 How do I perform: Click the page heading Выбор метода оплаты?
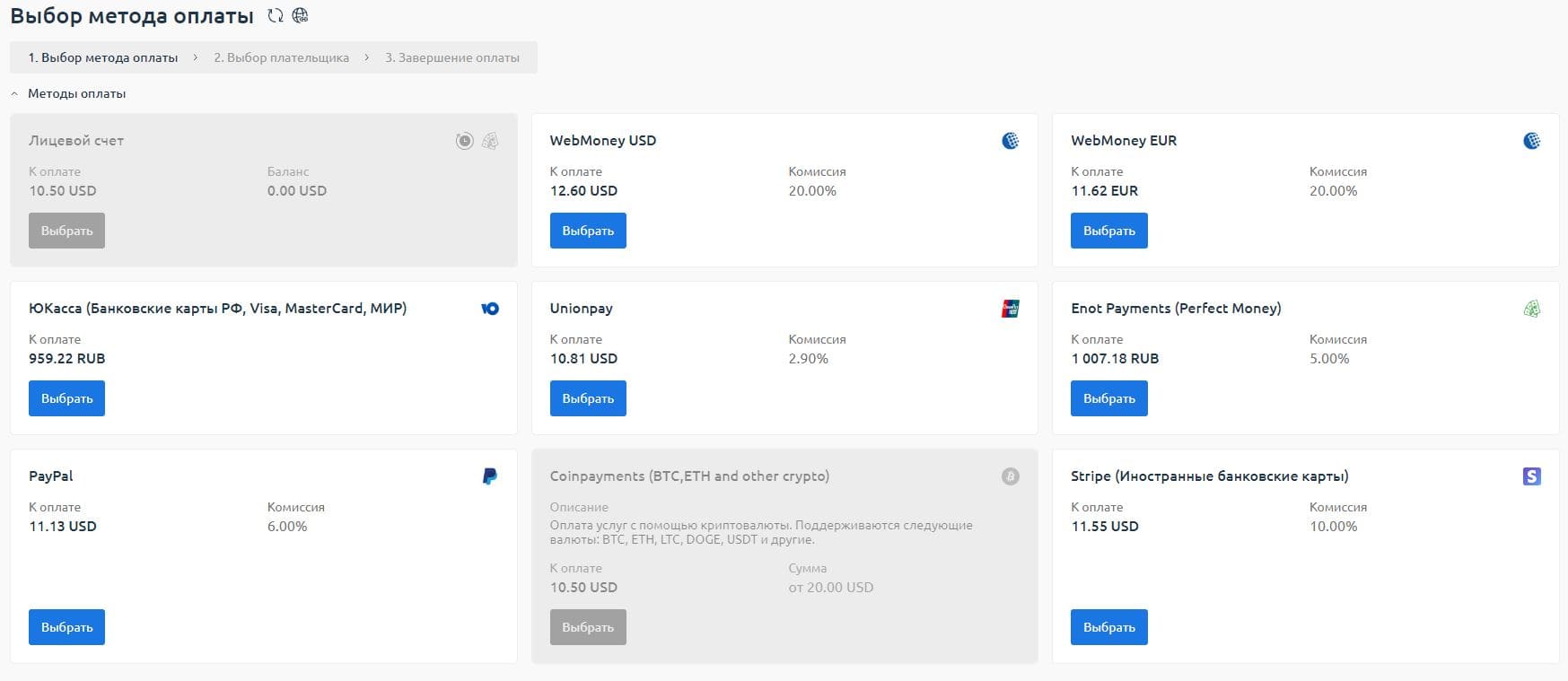pos(132,16)
